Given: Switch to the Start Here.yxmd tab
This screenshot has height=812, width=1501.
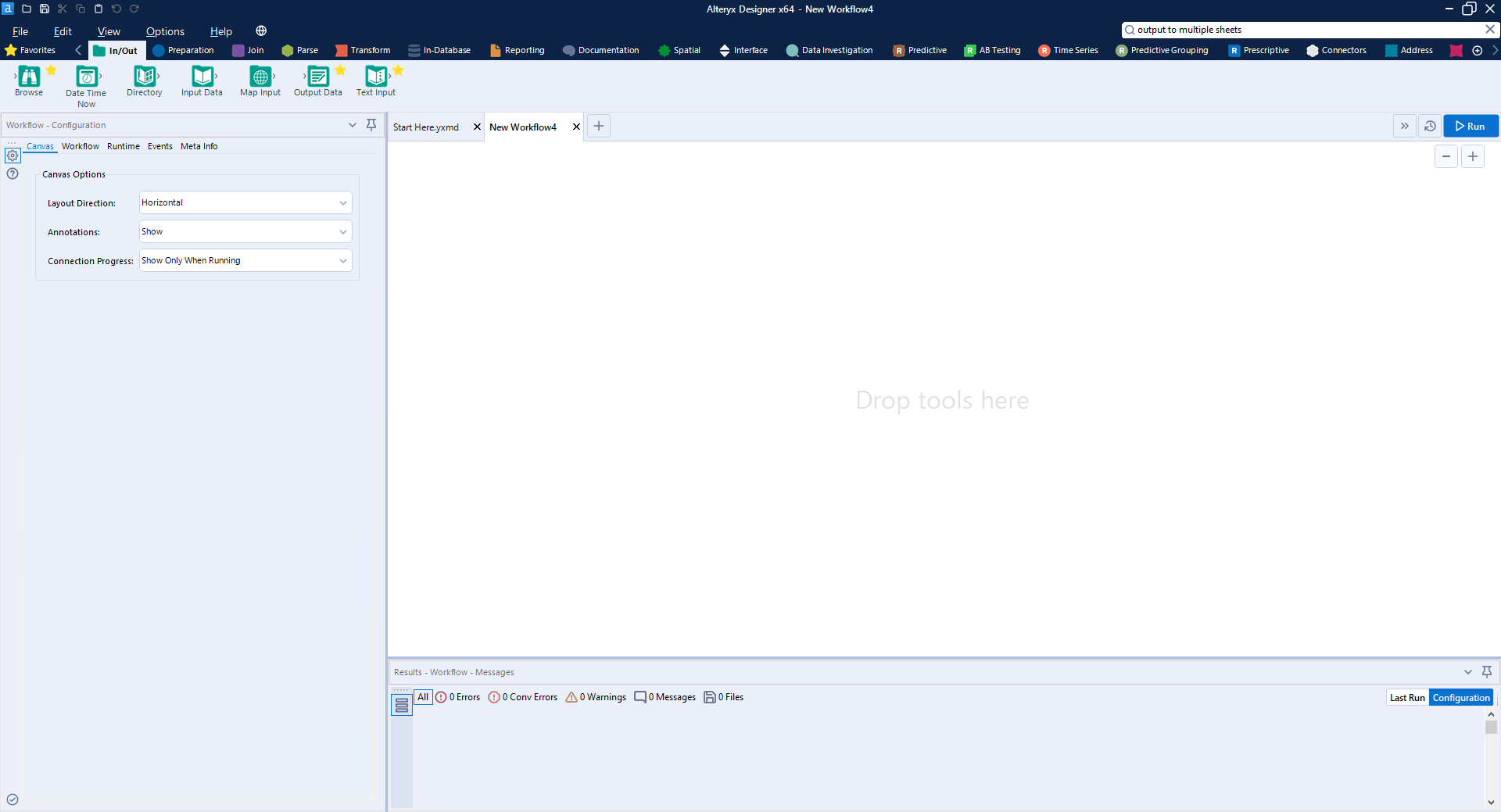Looking at the screenshot, I should (426, 127).
